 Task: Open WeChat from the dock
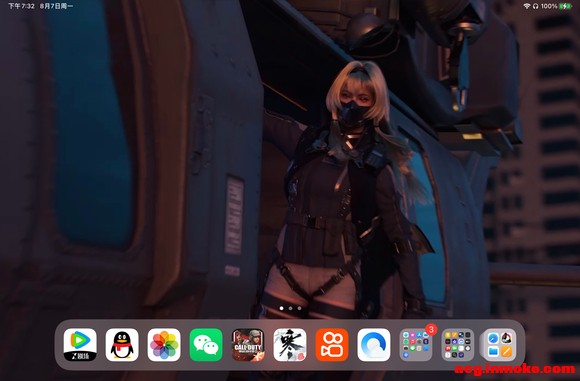point(206,345)
